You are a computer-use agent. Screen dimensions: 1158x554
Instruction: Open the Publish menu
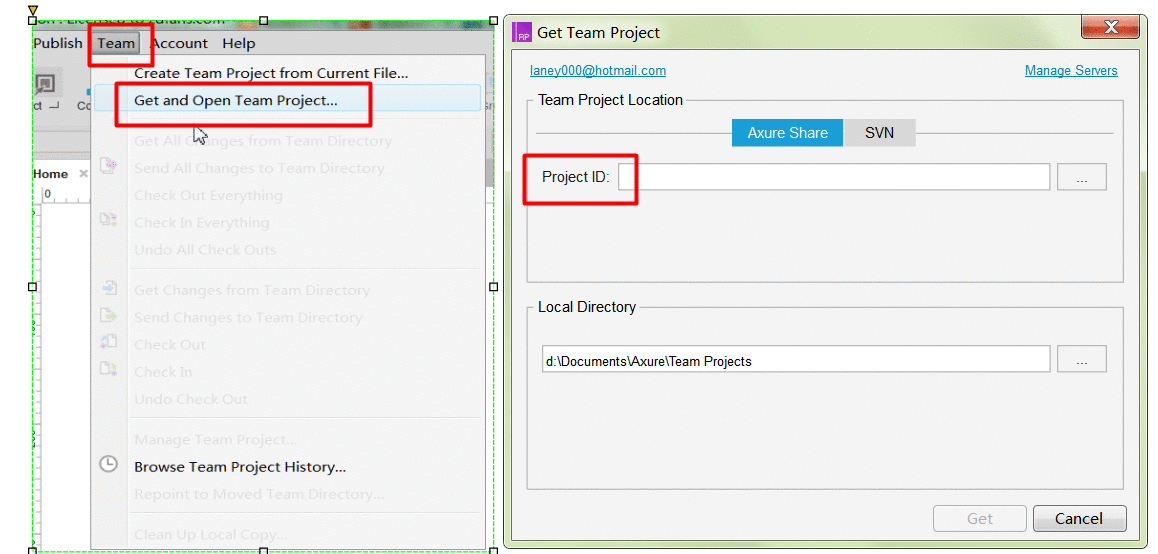58,44
